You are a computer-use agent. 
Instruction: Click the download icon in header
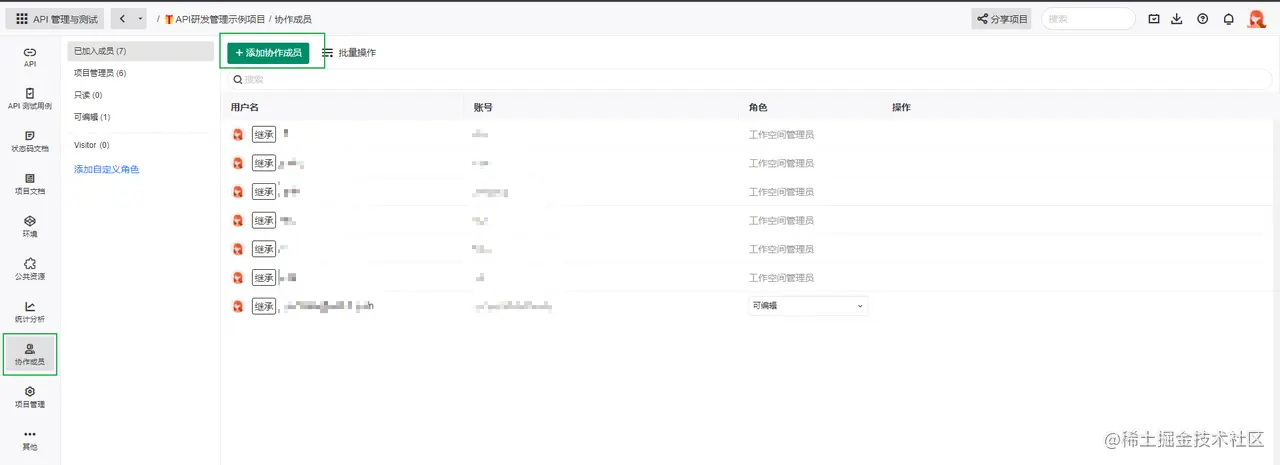[1177, 18]
